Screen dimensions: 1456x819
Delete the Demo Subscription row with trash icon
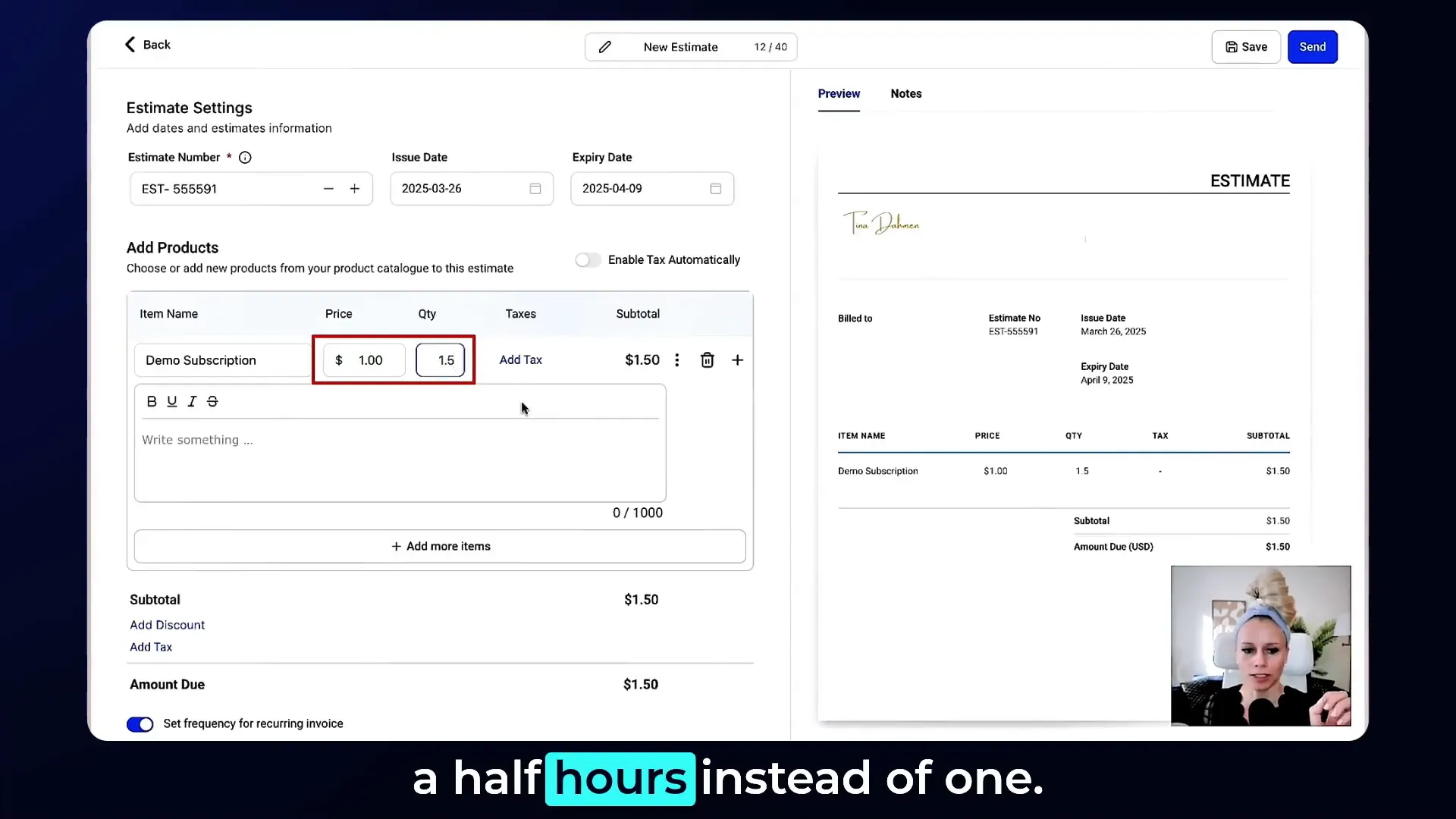pos(707,360)
